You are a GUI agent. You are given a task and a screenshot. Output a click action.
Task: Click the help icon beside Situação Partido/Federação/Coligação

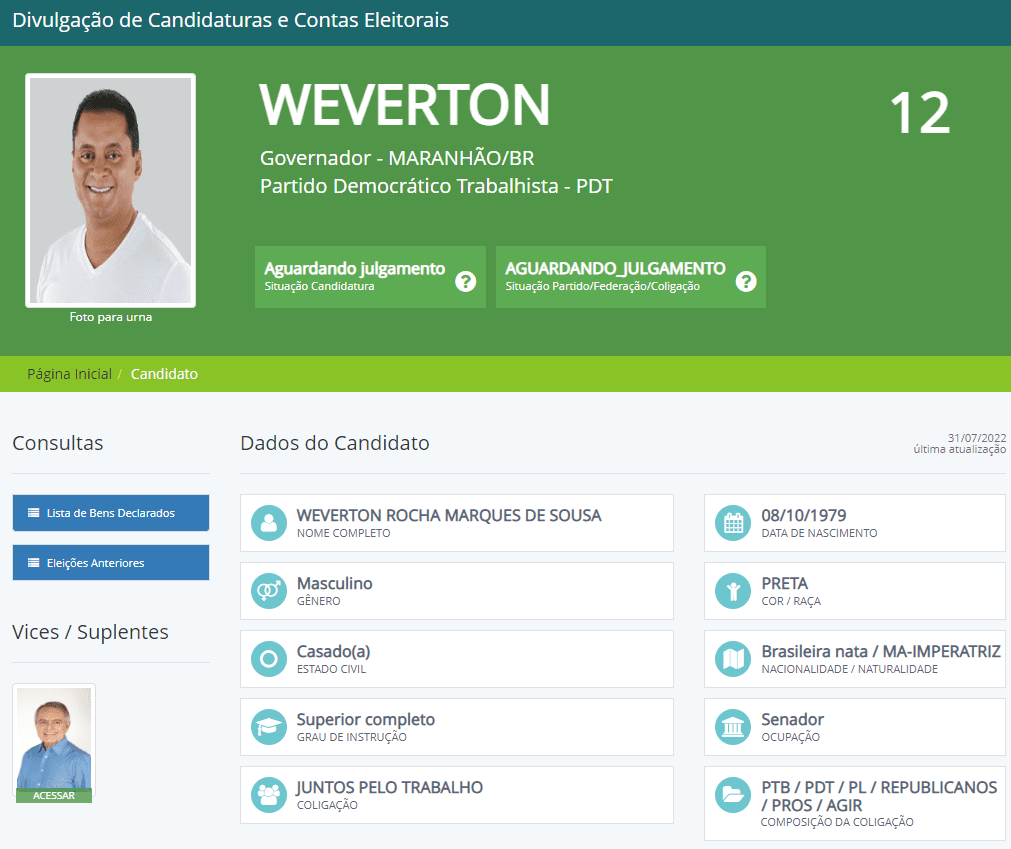745,281
